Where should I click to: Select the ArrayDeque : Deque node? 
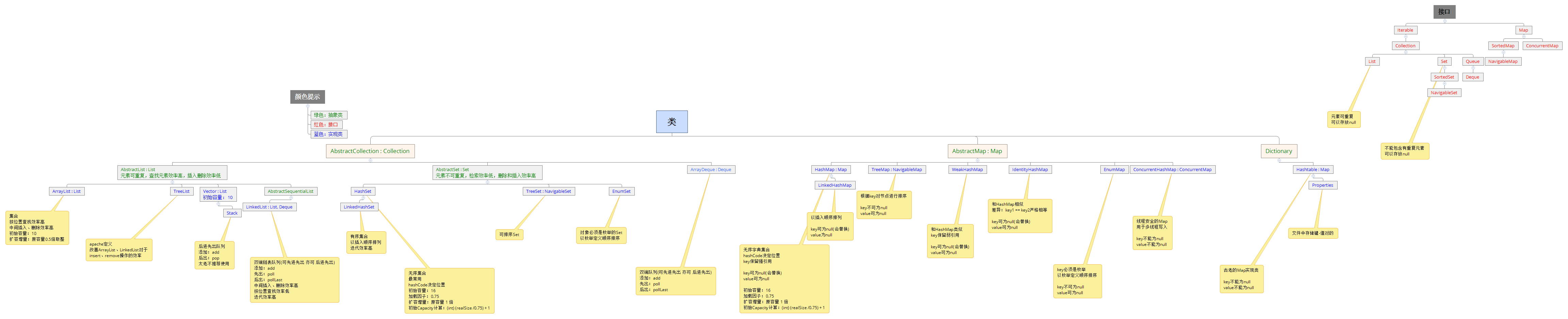tap(711, 170)
